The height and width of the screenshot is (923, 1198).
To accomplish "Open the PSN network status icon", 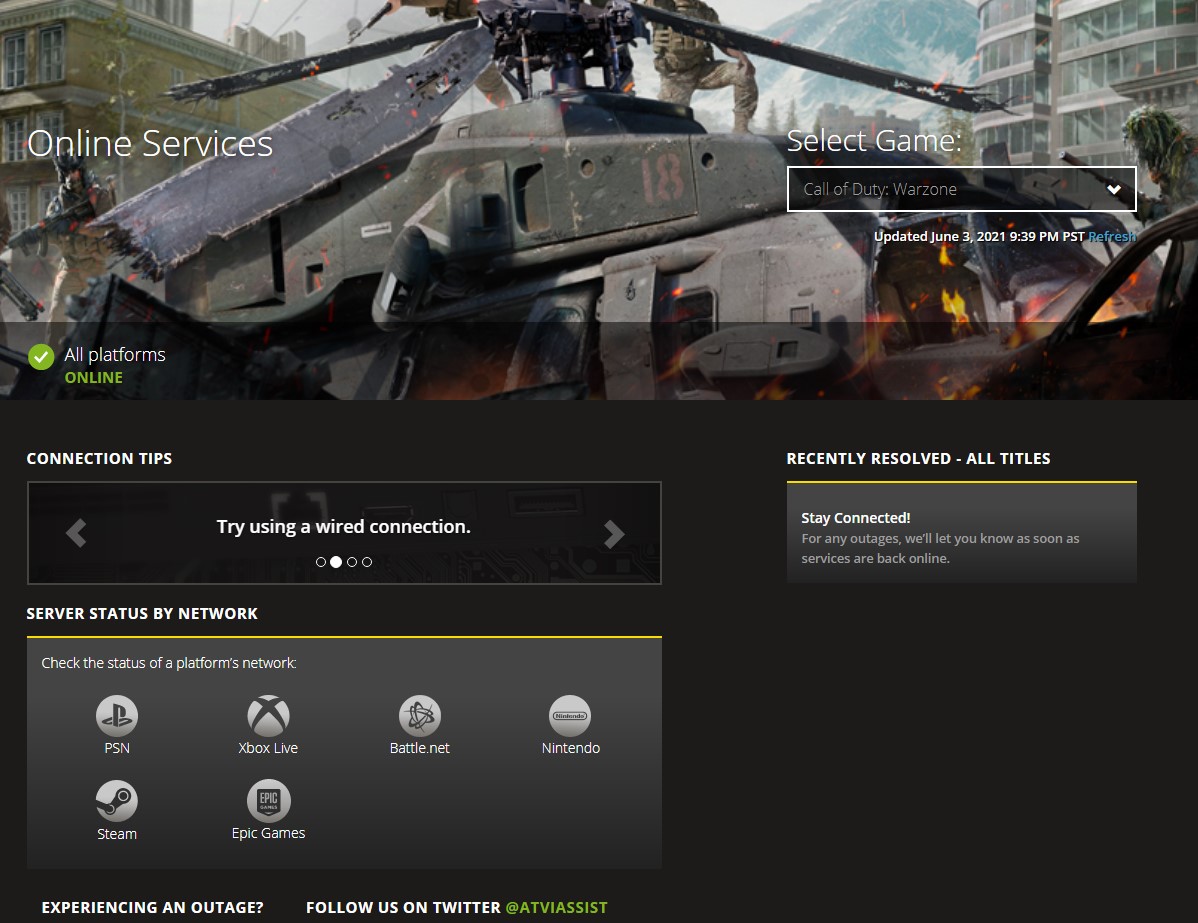I will click(117, 716).
